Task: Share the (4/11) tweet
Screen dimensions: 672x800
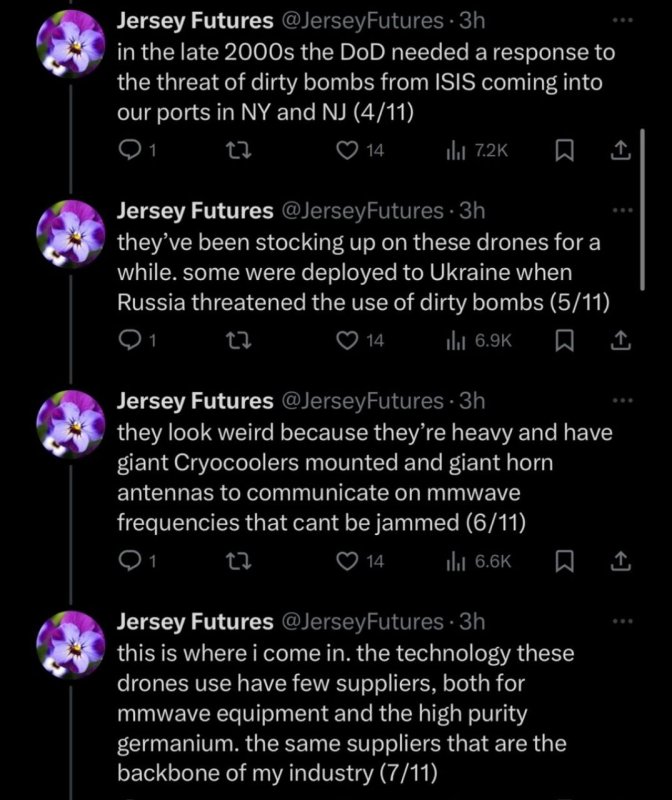Action: (x=620, y=150)
